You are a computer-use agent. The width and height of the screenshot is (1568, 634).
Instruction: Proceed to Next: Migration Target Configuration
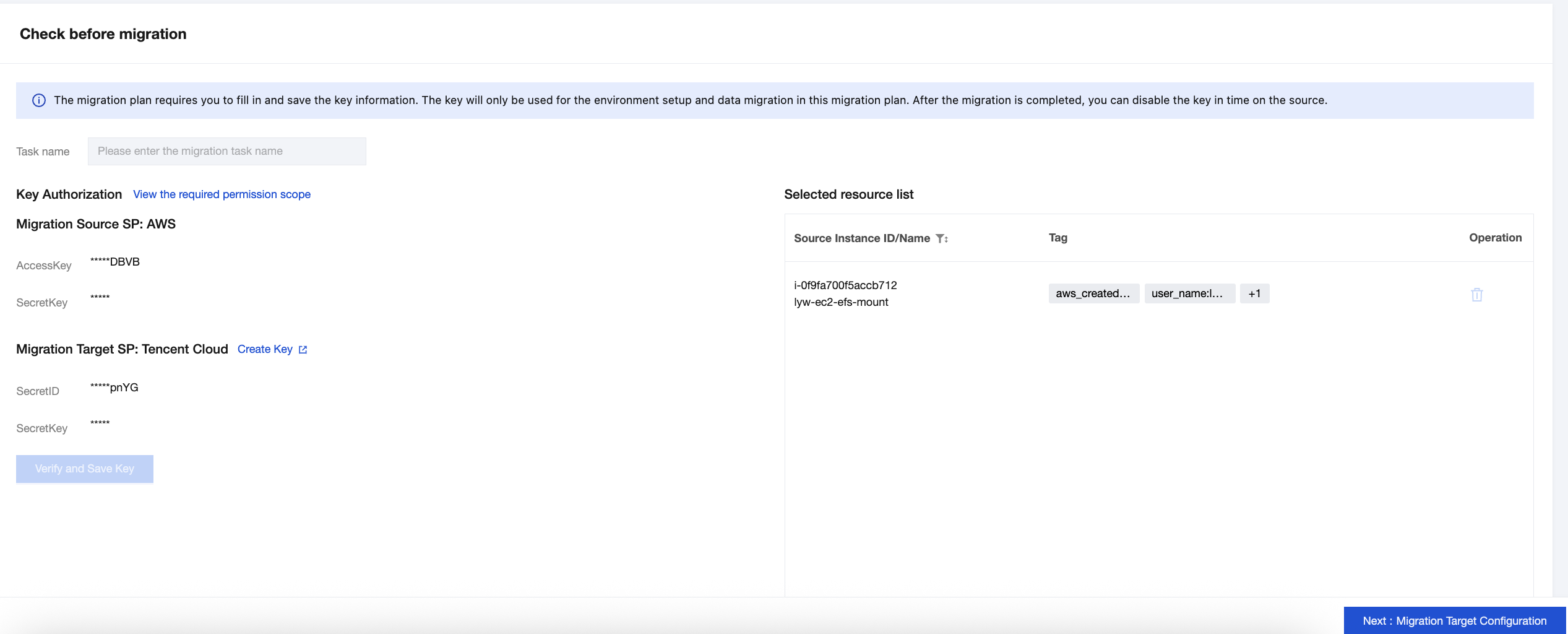click(1454, 620)
